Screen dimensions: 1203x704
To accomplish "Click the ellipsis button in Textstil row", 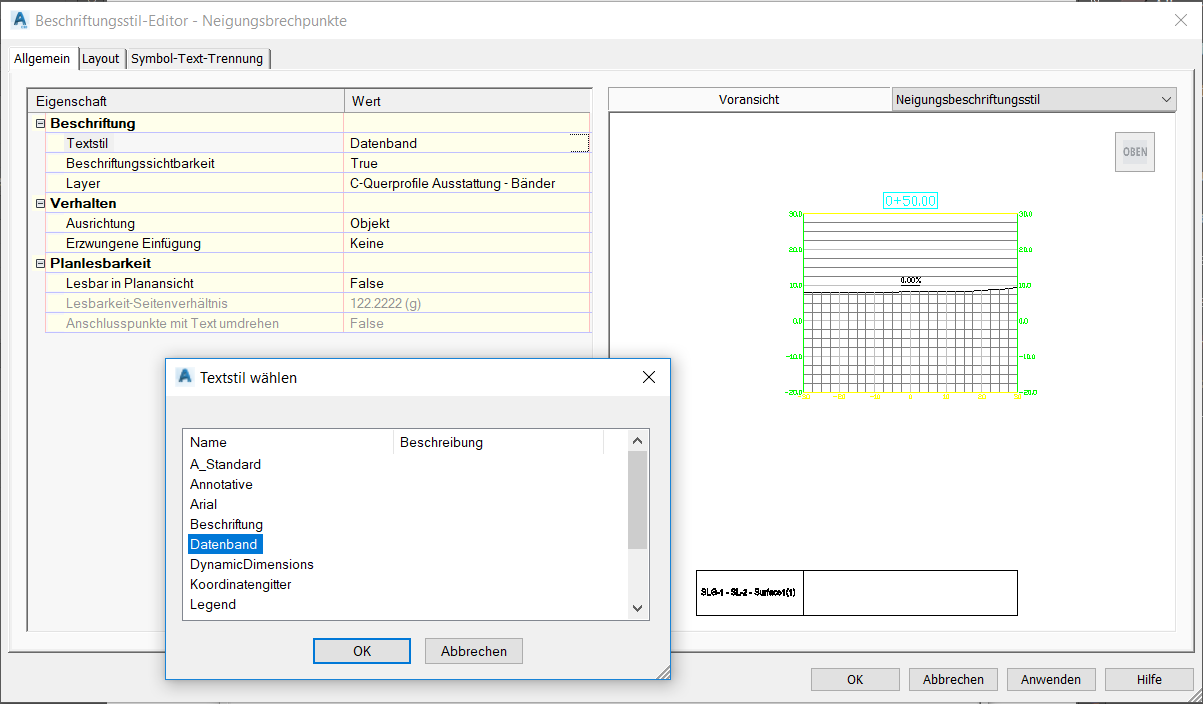I will (x=579, y=143).
